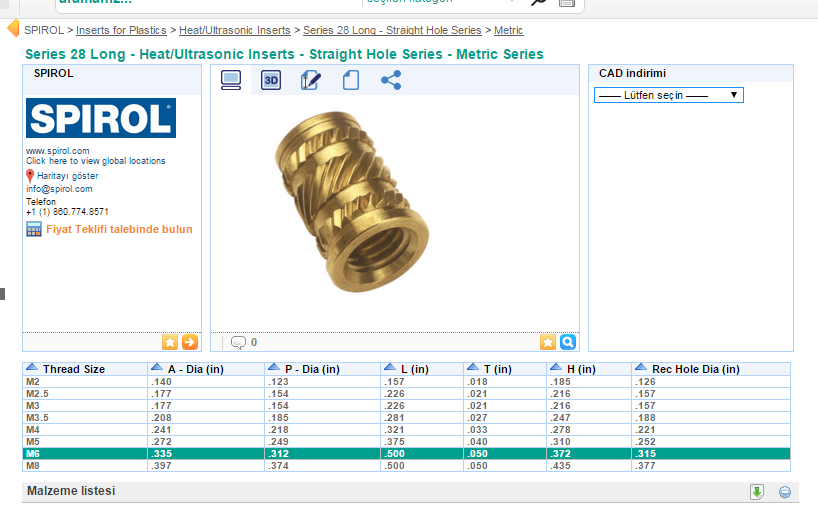Click the orange arrow icon in SPIROL panel
This screenshot has height=505, width=818.
point(189,342)
